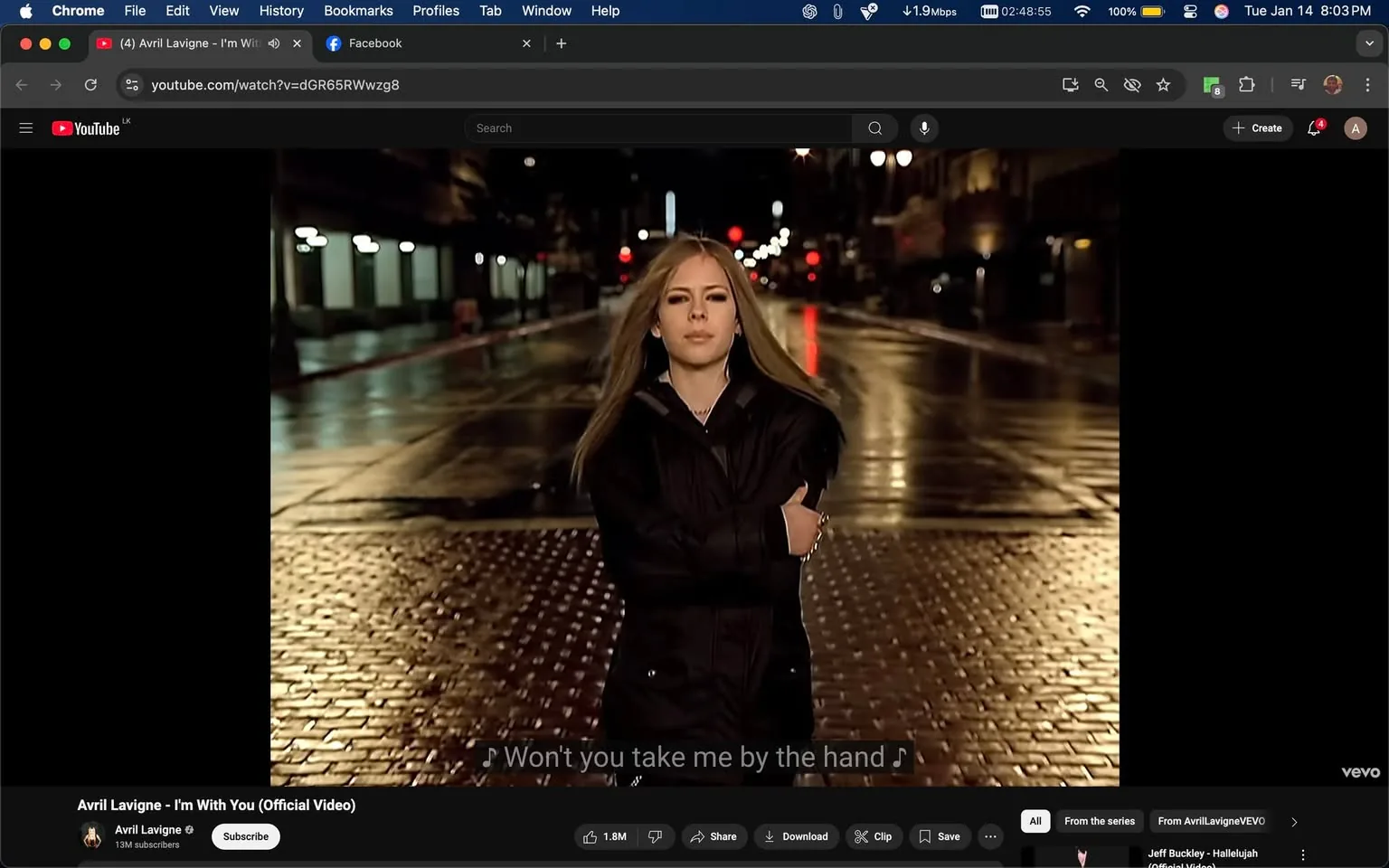
Task: Open YouTube voice search microphone
Action: click(x=923, y=127)
